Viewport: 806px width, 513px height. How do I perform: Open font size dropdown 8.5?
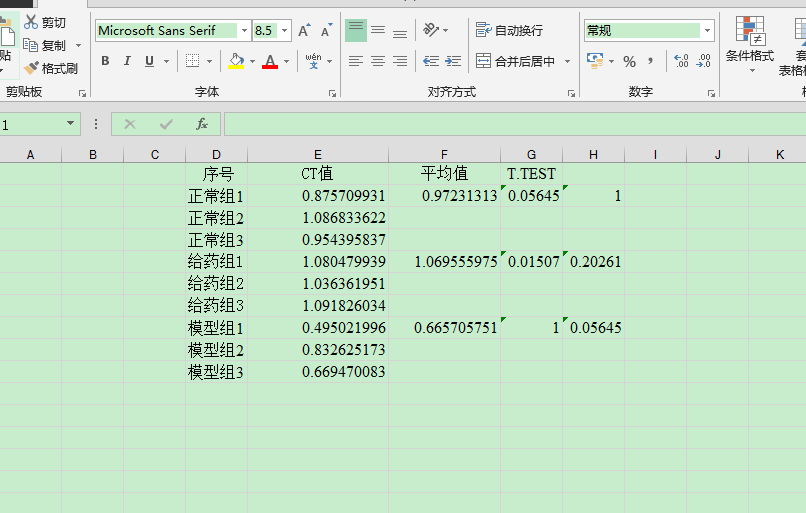point(284,31)
